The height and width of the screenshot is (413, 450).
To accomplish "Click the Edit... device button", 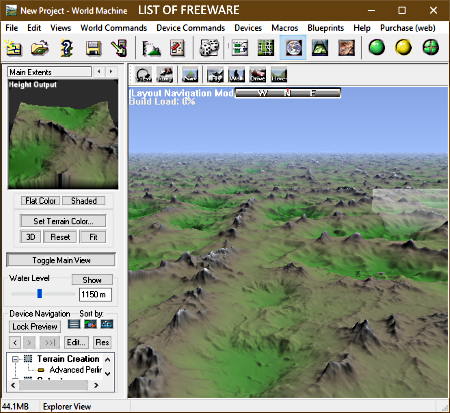I will click(76, 342).
